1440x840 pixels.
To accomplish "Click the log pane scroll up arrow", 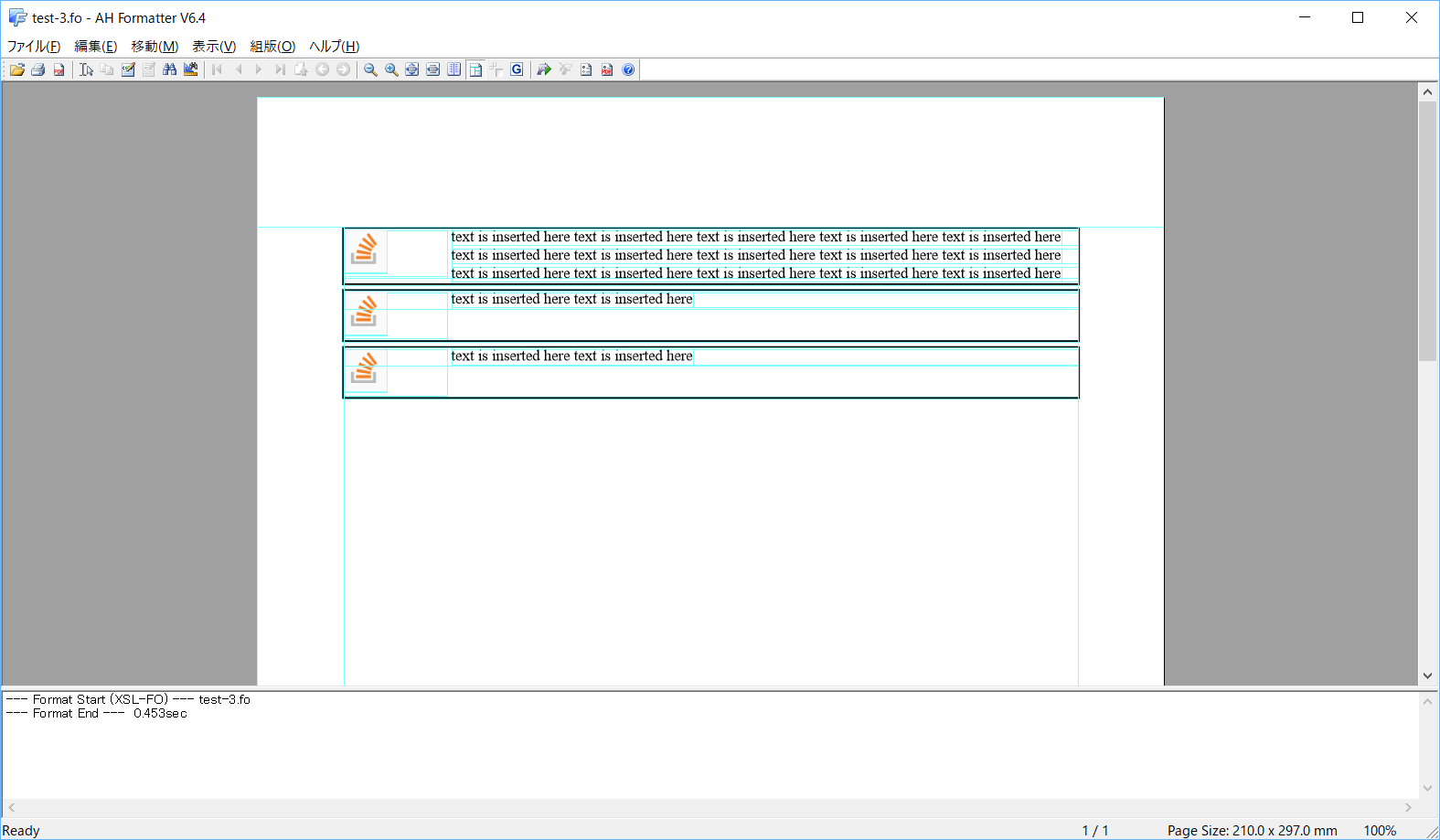I will tap(1428, 701).
